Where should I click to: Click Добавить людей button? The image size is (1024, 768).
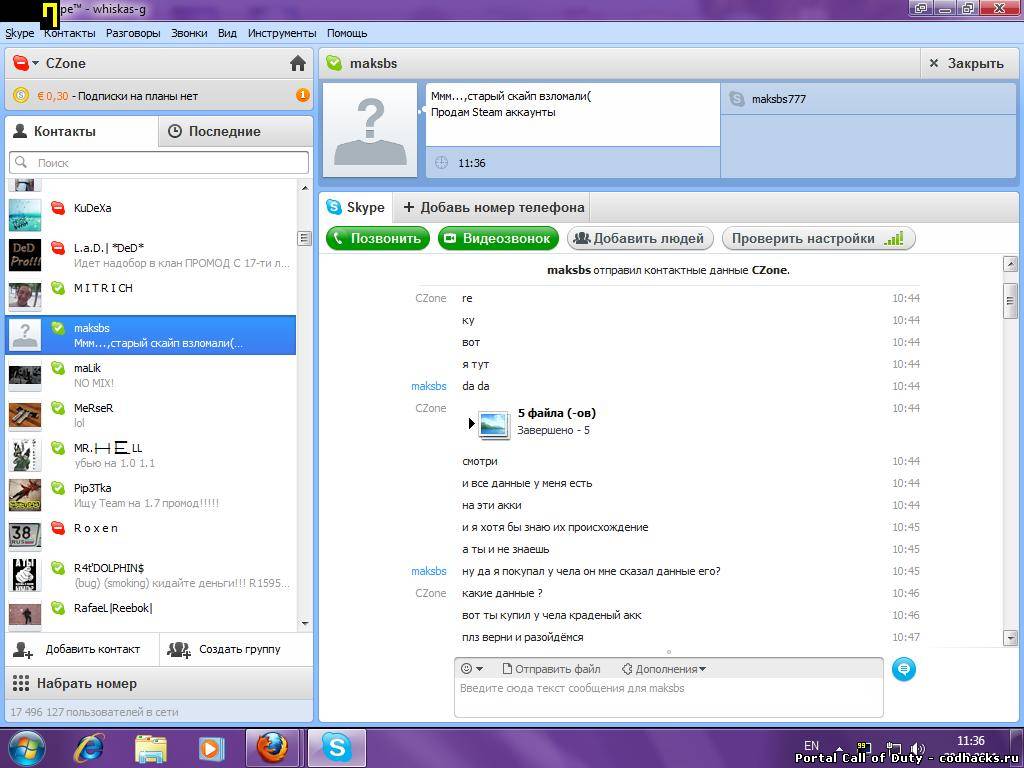pyautogui.click(x=640, y=238)
